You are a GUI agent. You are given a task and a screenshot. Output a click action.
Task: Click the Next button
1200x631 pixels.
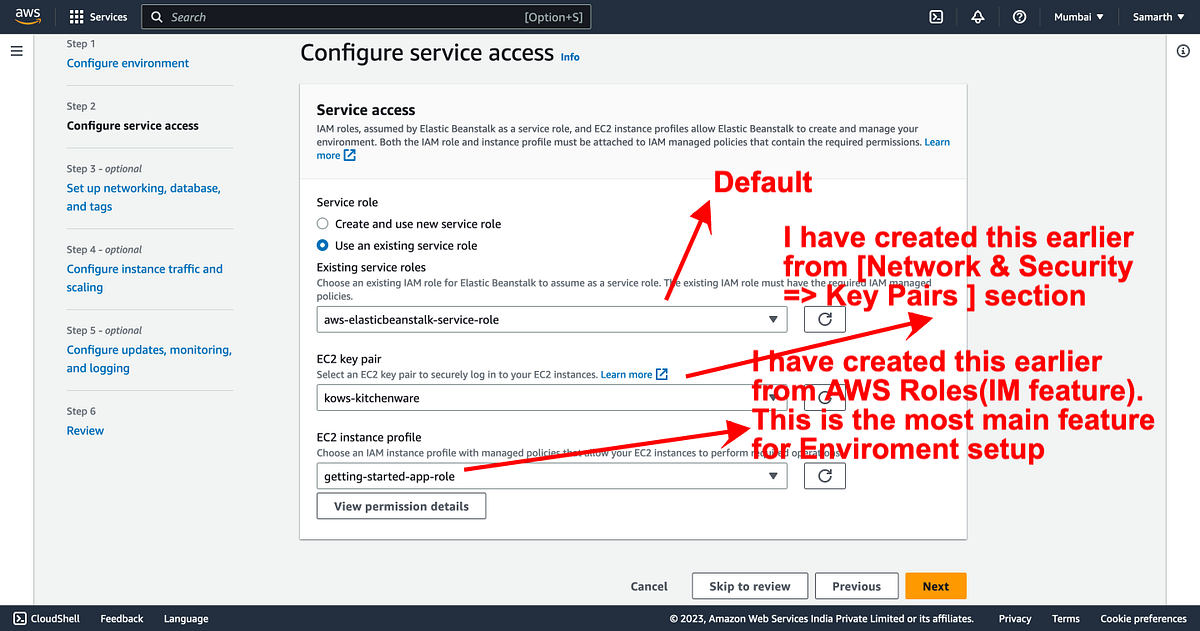(x=934, y=586)
